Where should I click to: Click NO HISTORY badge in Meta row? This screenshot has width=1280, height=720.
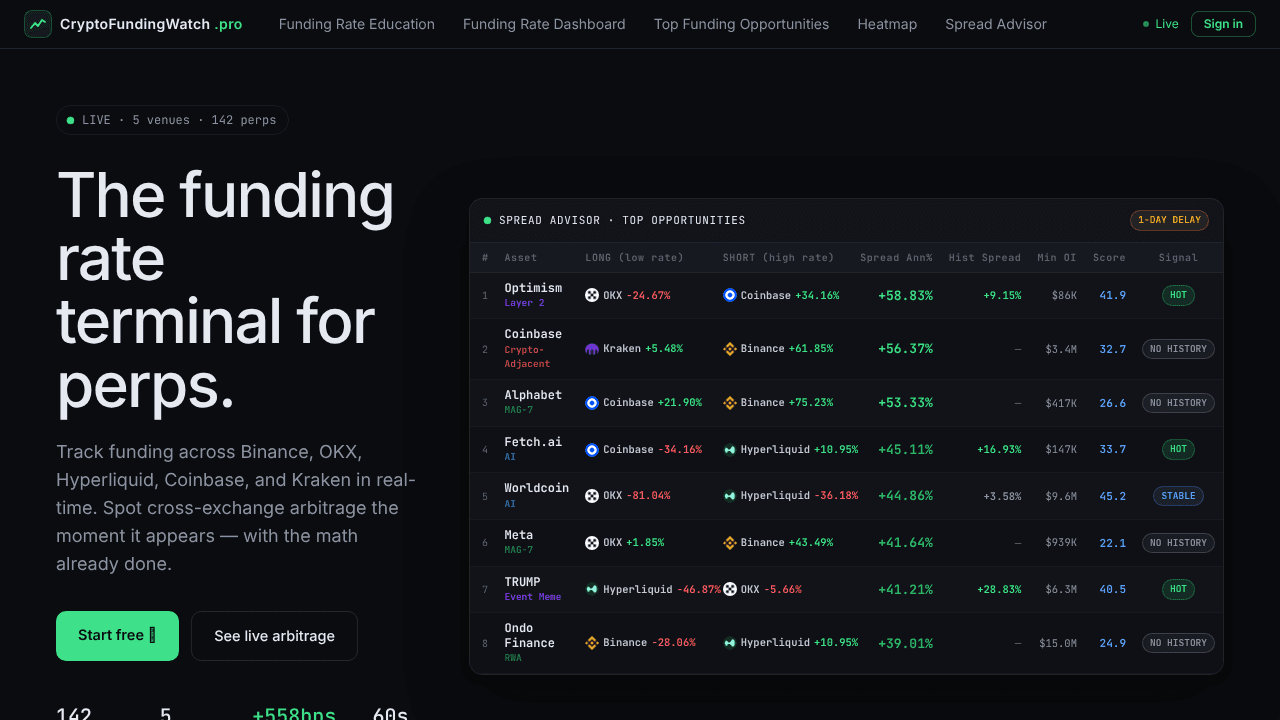[1178, 543]
